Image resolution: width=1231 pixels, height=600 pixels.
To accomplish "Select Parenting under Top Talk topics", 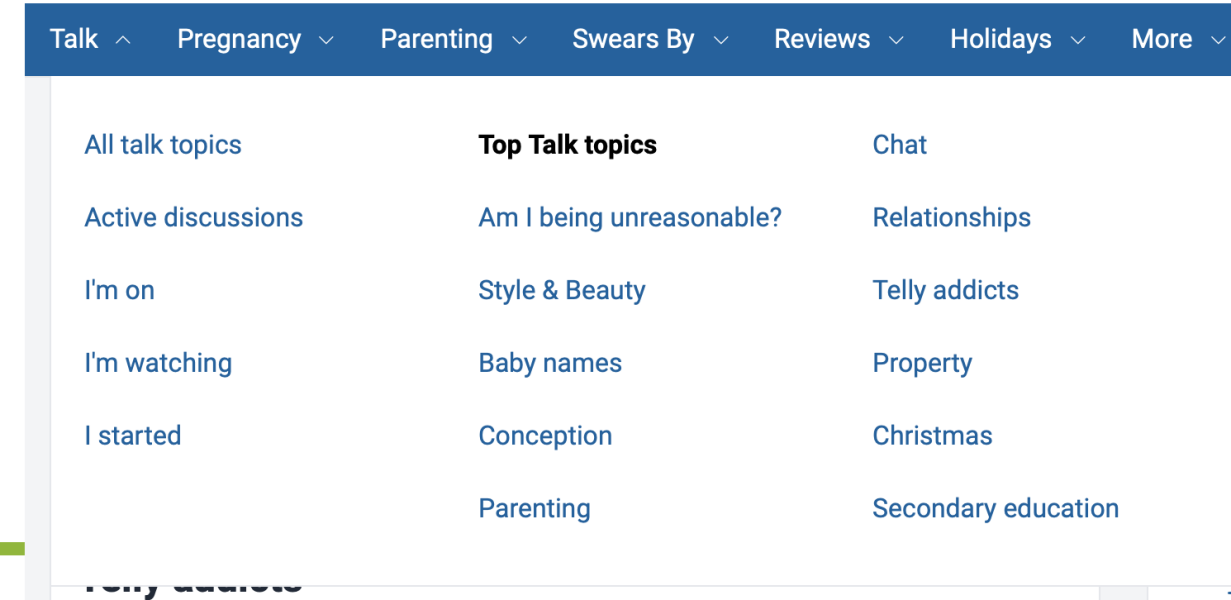I will [534, 509].
